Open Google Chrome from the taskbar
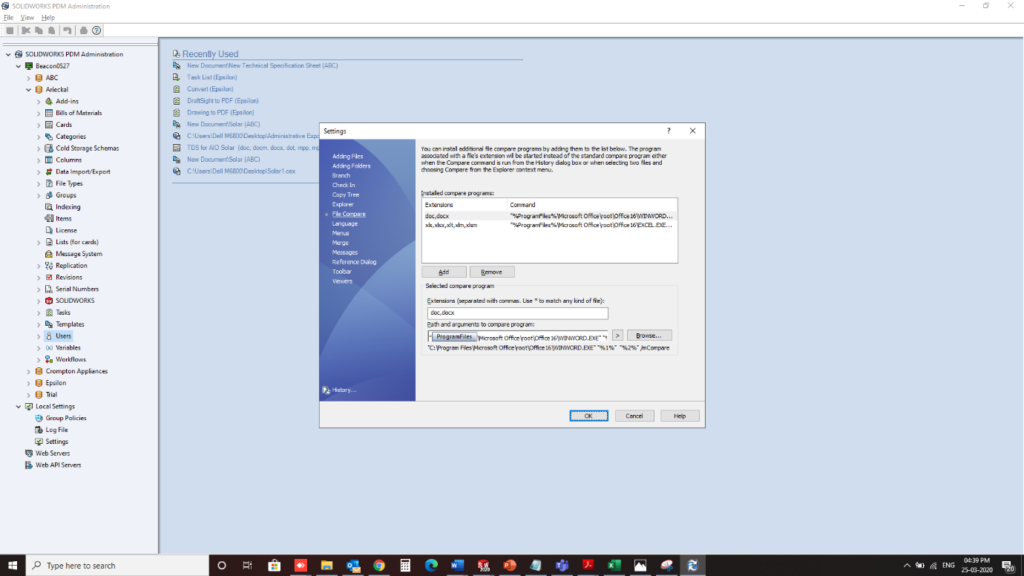 point(379,566)
